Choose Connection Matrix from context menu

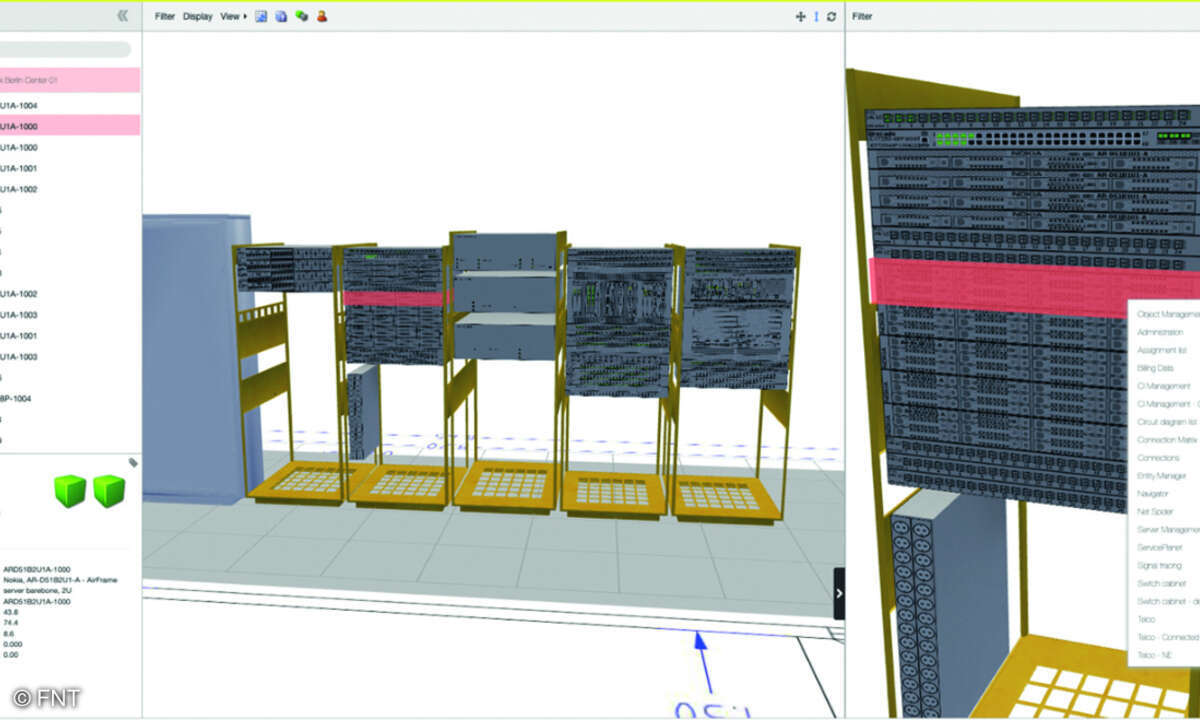(x=1167, y=440)
